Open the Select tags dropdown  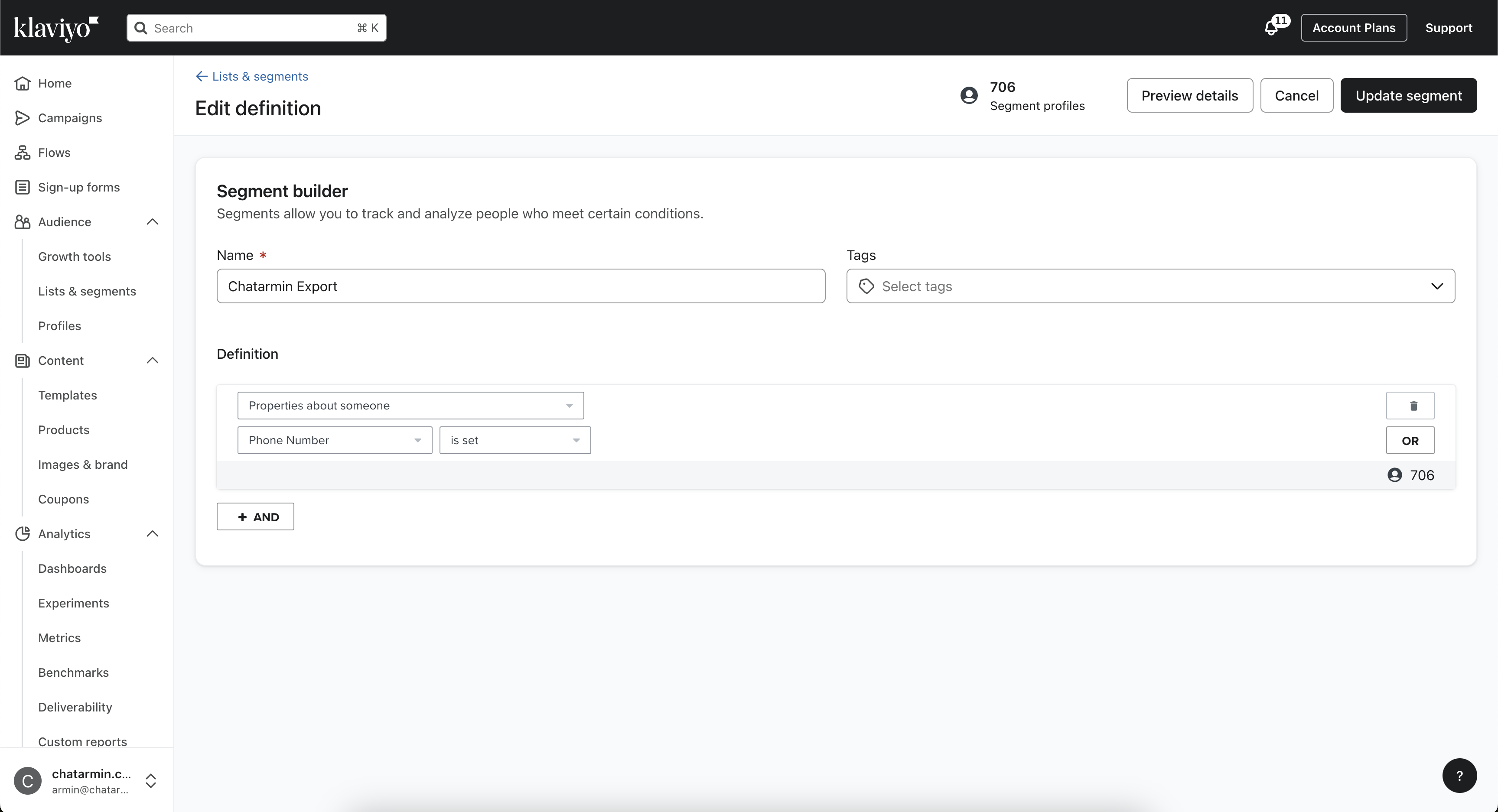[x=1150, y=286]
